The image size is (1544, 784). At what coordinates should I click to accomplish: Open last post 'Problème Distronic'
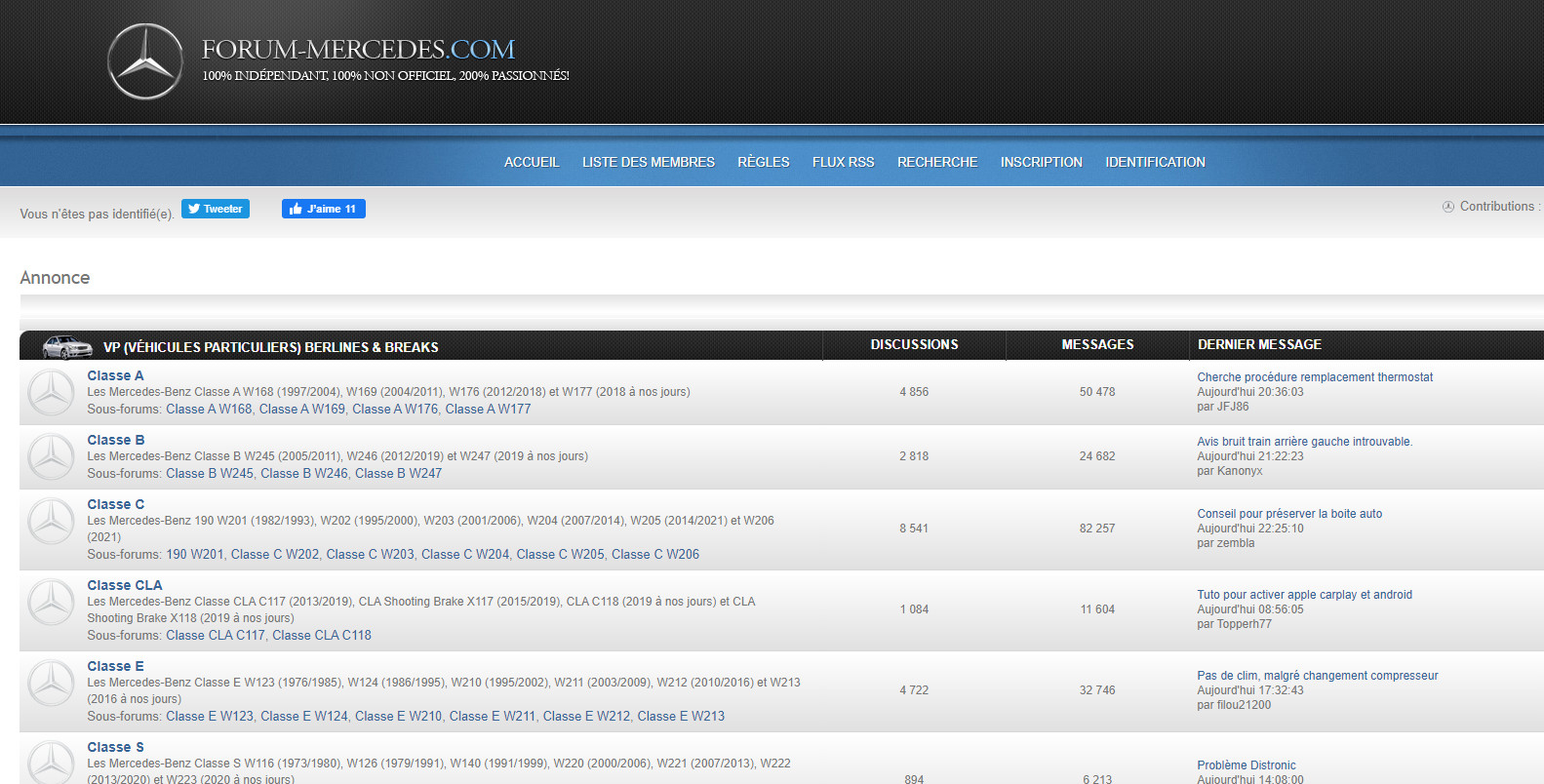tap(1247, 765)
